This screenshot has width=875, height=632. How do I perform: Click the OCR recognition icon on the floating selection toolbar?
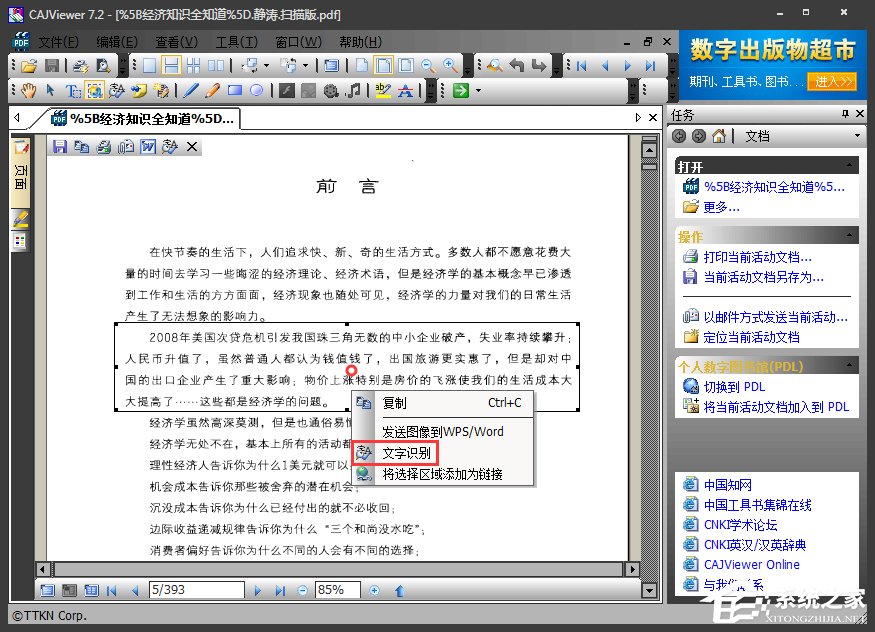pos(169,146)
